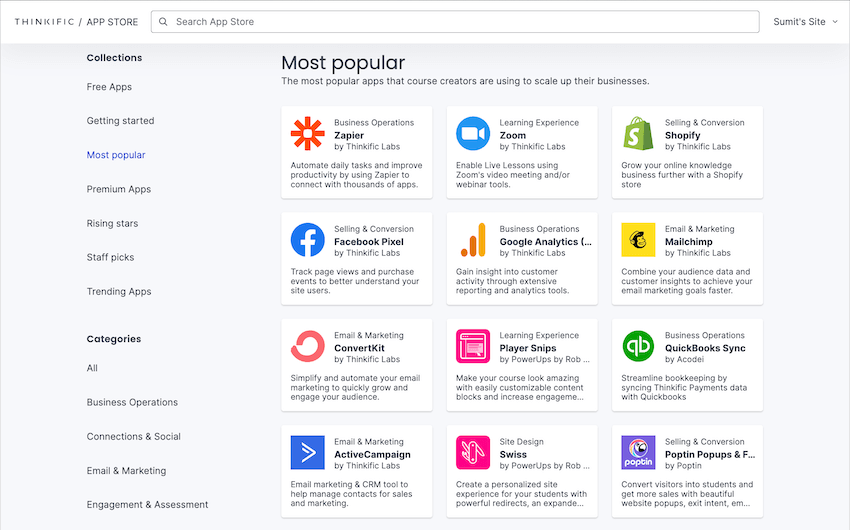Show All categories
850x530 pixels.
pyautogui.click(x=92, y=368)
